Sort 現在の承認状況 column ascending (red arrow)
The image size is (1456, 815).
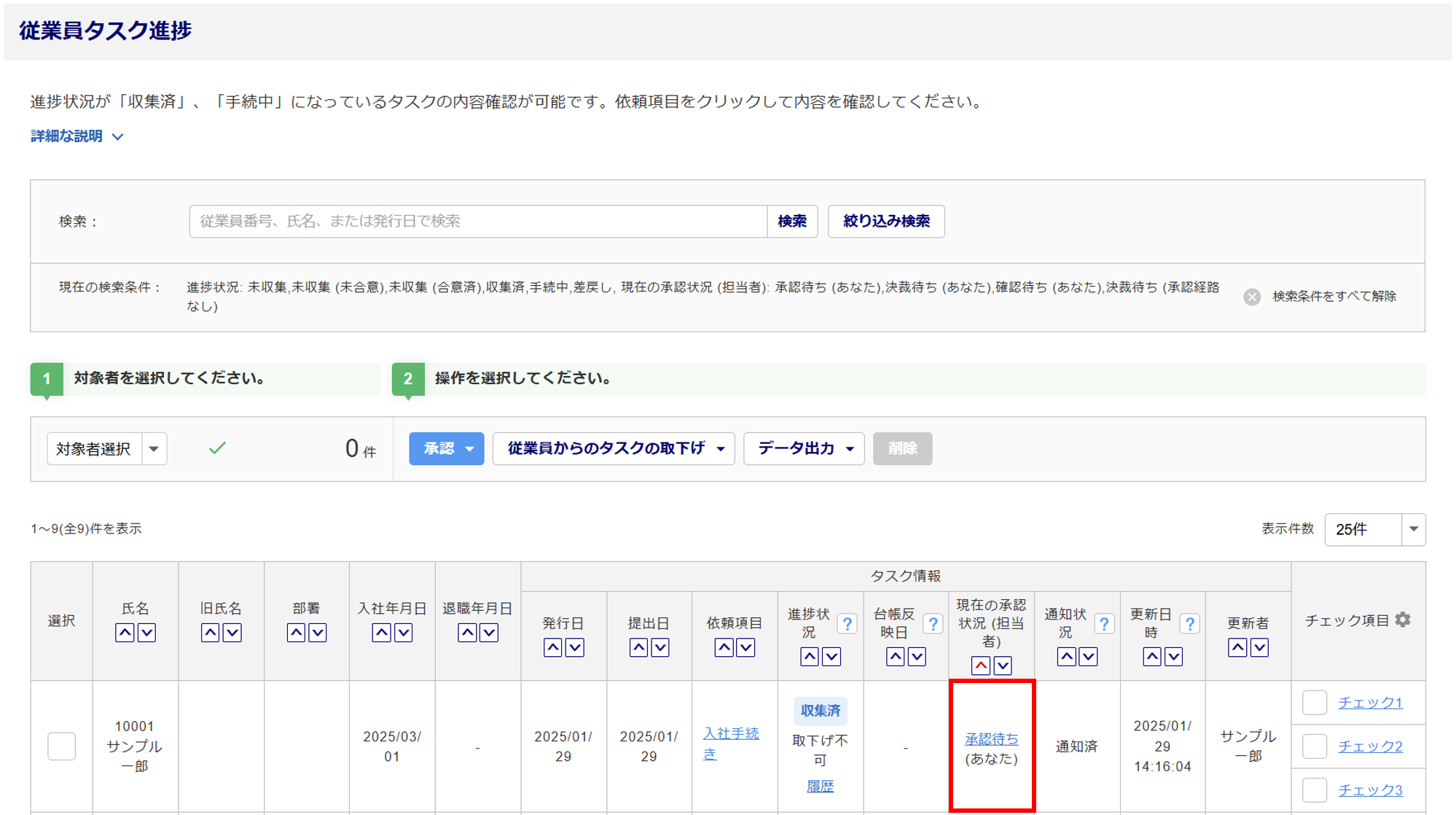point(981,666)
